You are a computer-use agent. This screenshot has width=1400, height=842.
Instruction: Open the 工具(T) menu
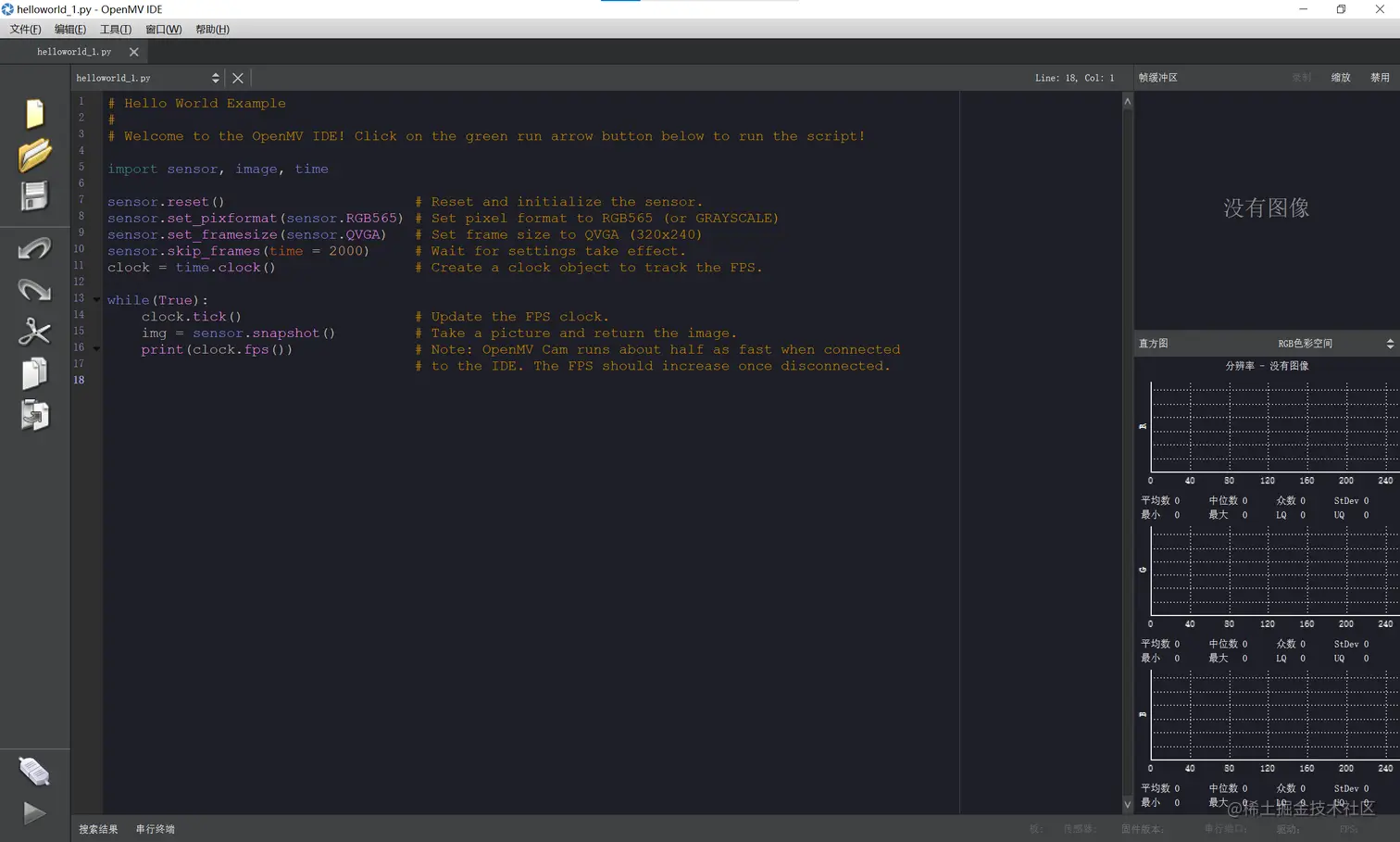pyautogui.click(x=116, y=30)
